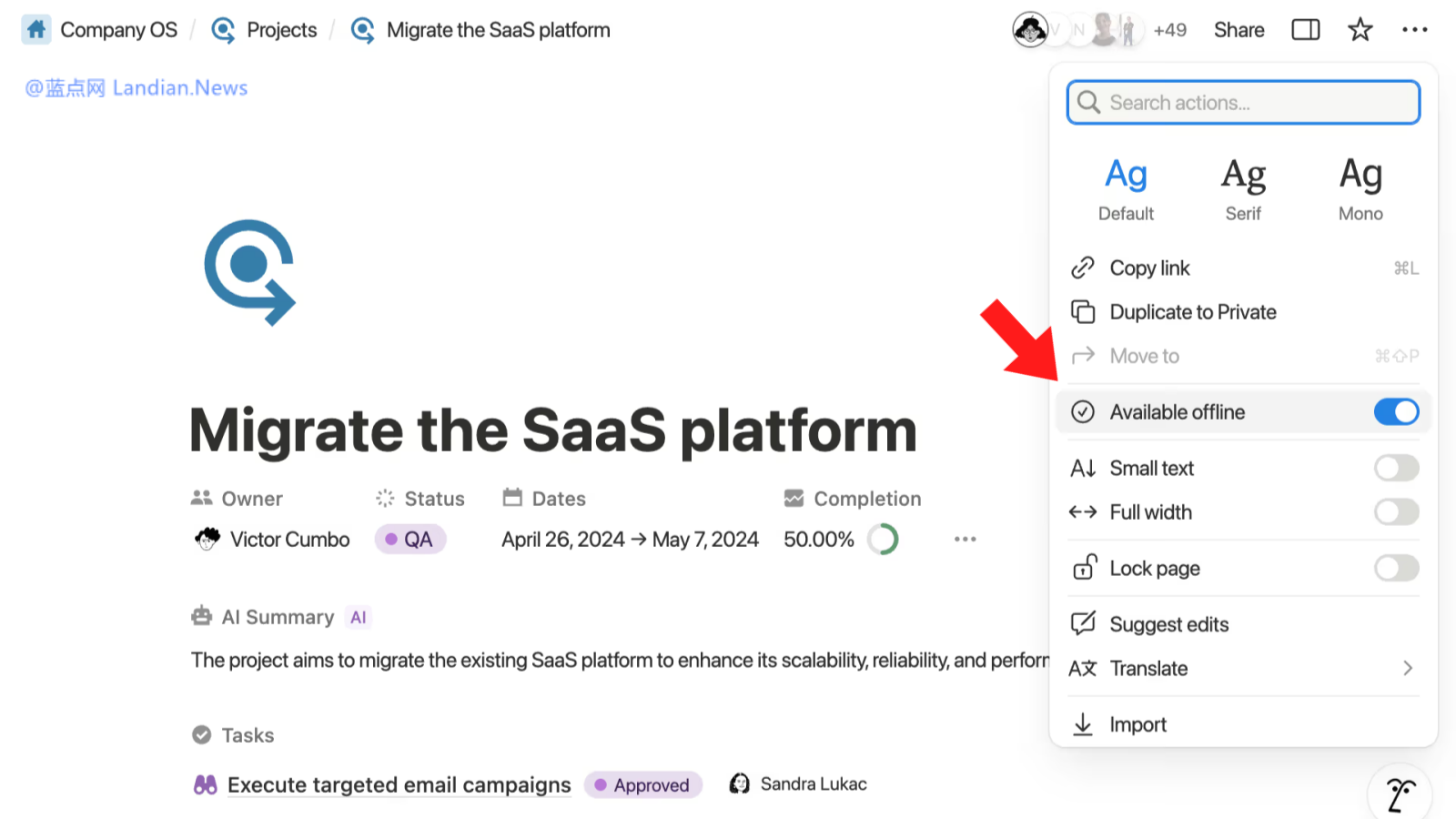The width and height of the screenshot is (1456, 819).
Task: Enable the Small text toggle
Action: [x=1396, y=469]
